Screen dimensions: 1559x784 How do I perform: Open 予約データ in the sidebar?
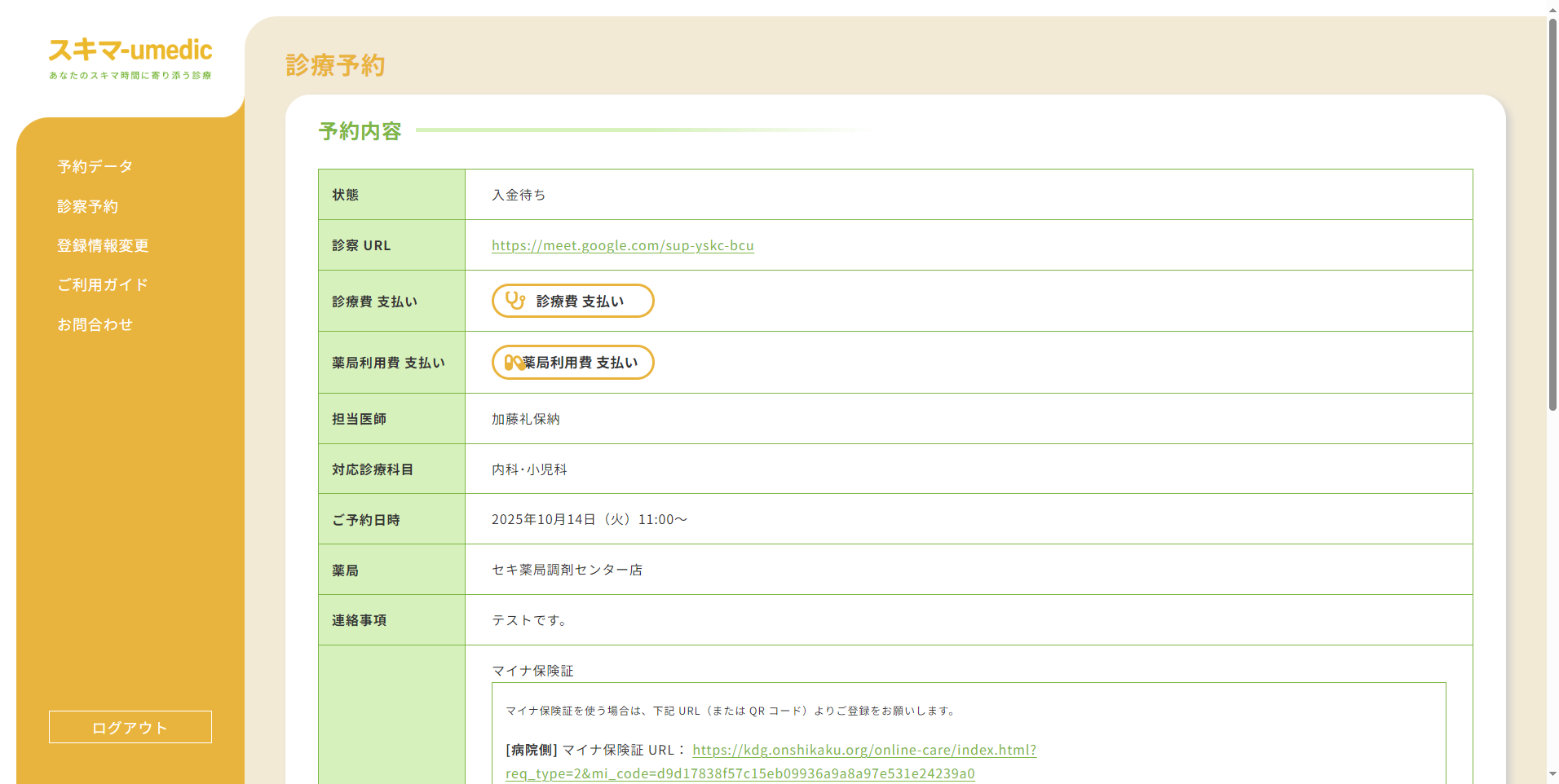[95, 166]
